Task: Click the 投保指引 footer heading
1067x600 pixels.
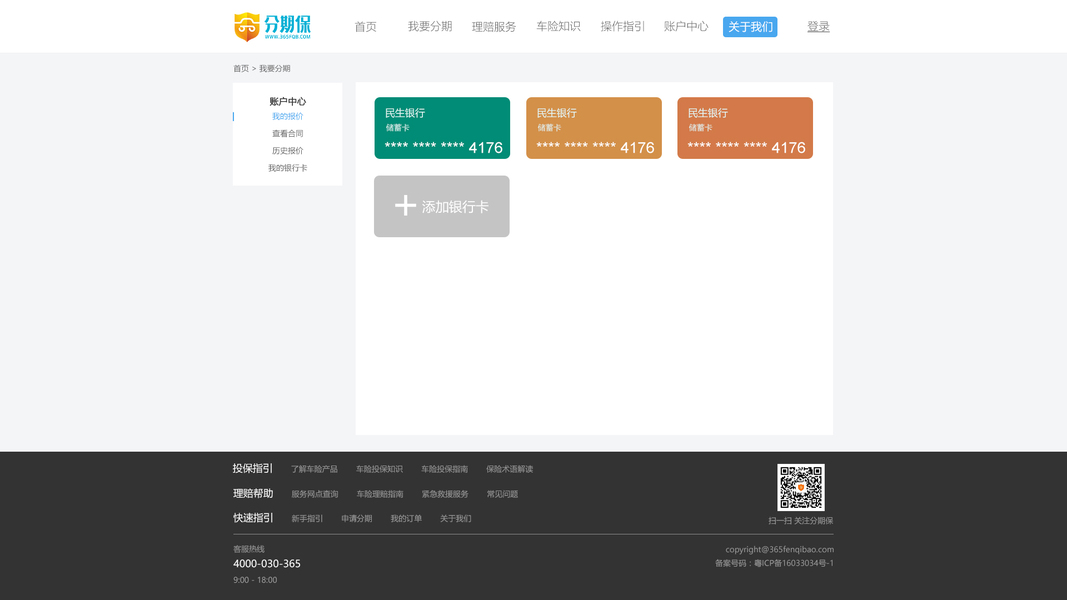Action: pos(252,469)
